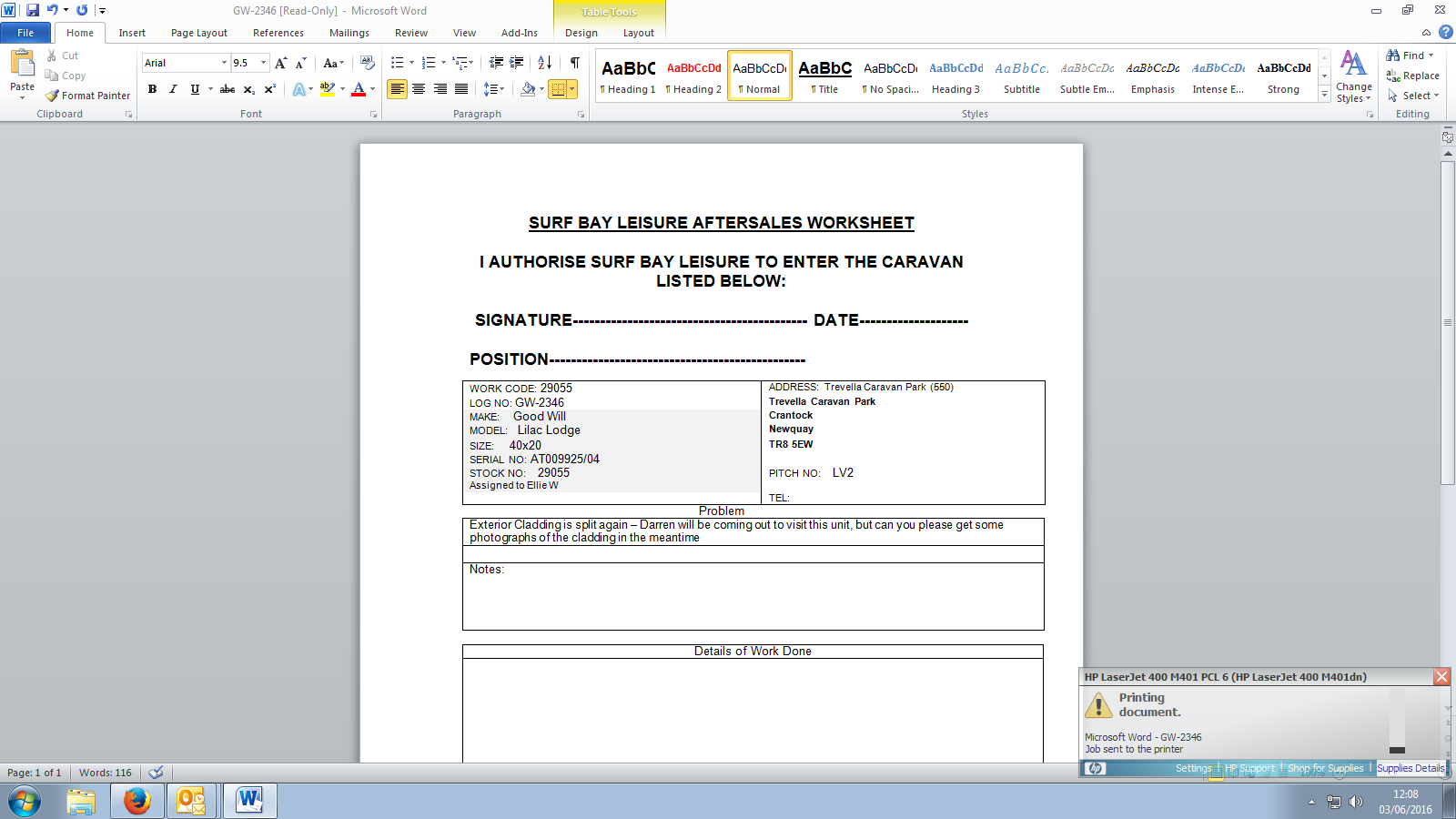Click the Undo icon in title bar
1456x819 pixels.
(x=52, y=10)
